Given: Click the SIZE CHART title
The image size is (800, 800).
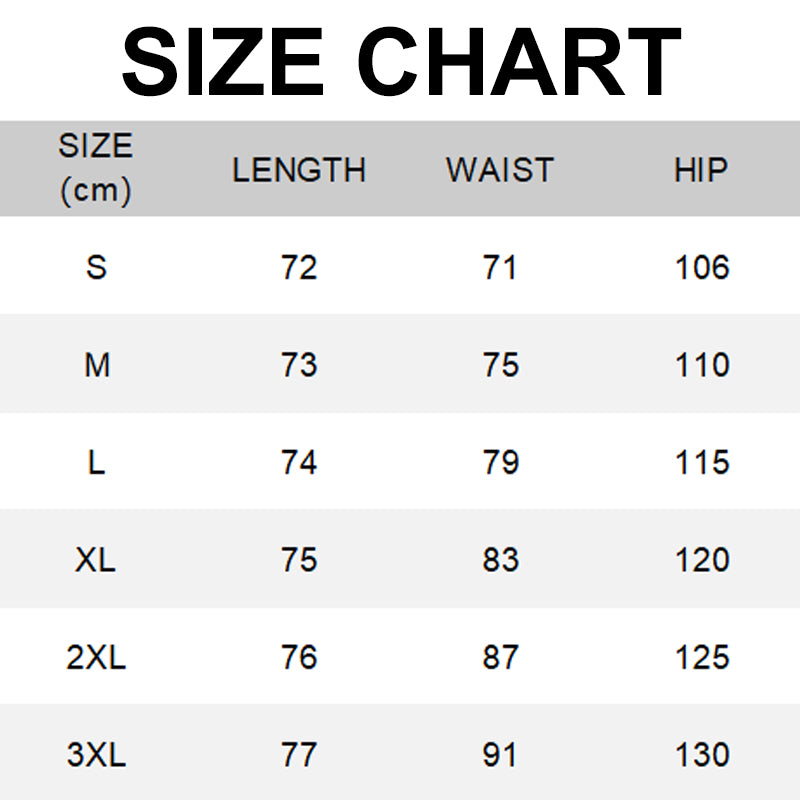Looking at the screenshot, I should click(400, 60).
